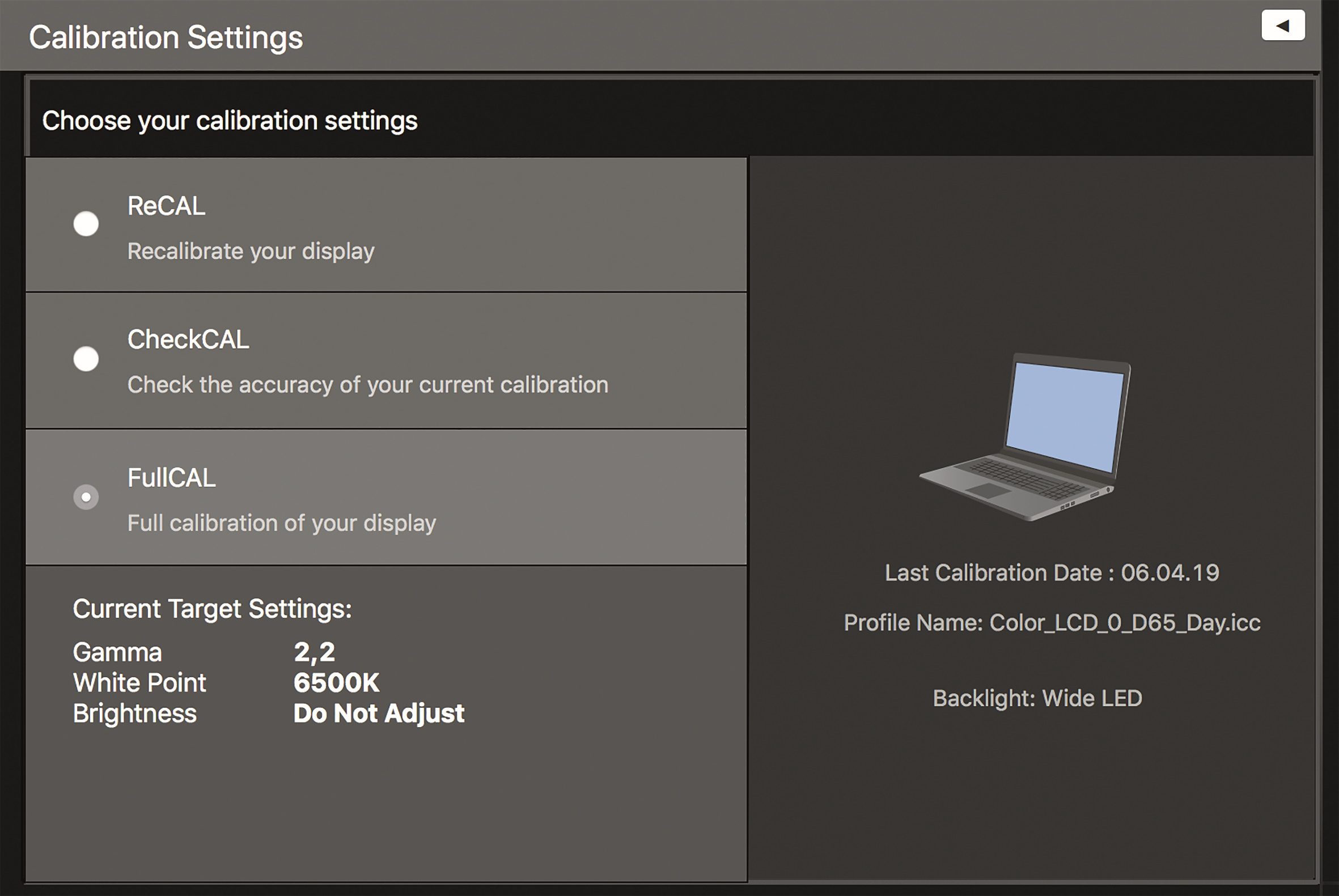1339x896 pixels.
Task: Click the Profile Name Color_LCD_0_D65_Day.icc
Action: 1052,622
